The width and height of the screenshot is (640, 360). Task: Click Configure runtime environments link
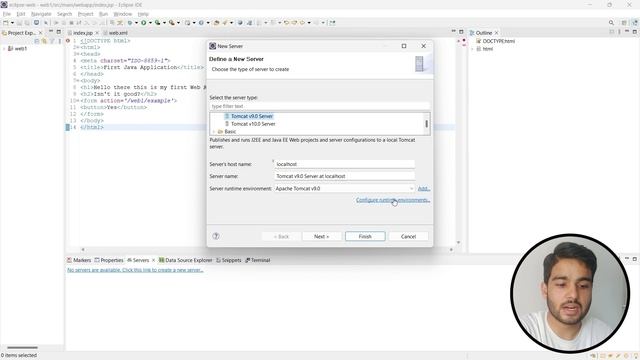pos(393,200)
